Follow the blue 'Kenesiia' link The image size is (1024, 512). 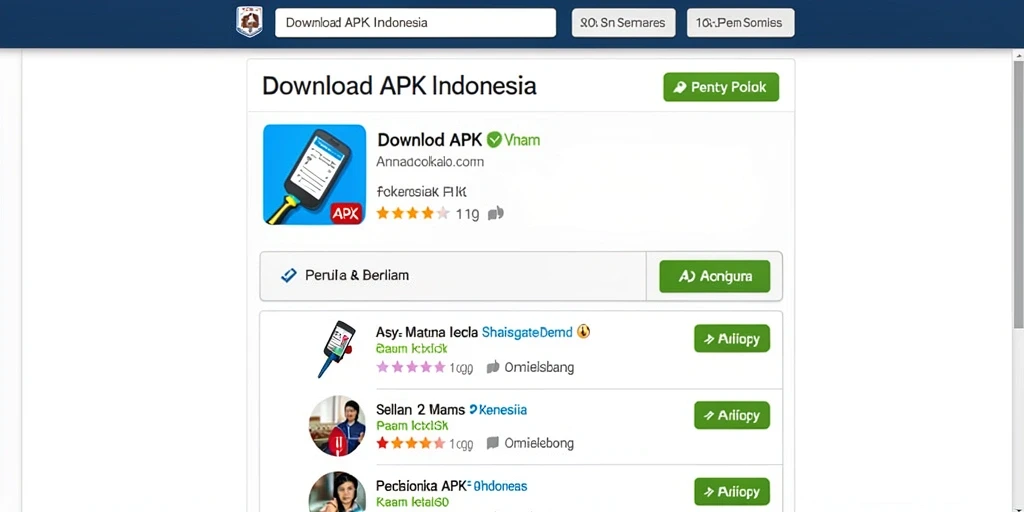pos(502,409)
